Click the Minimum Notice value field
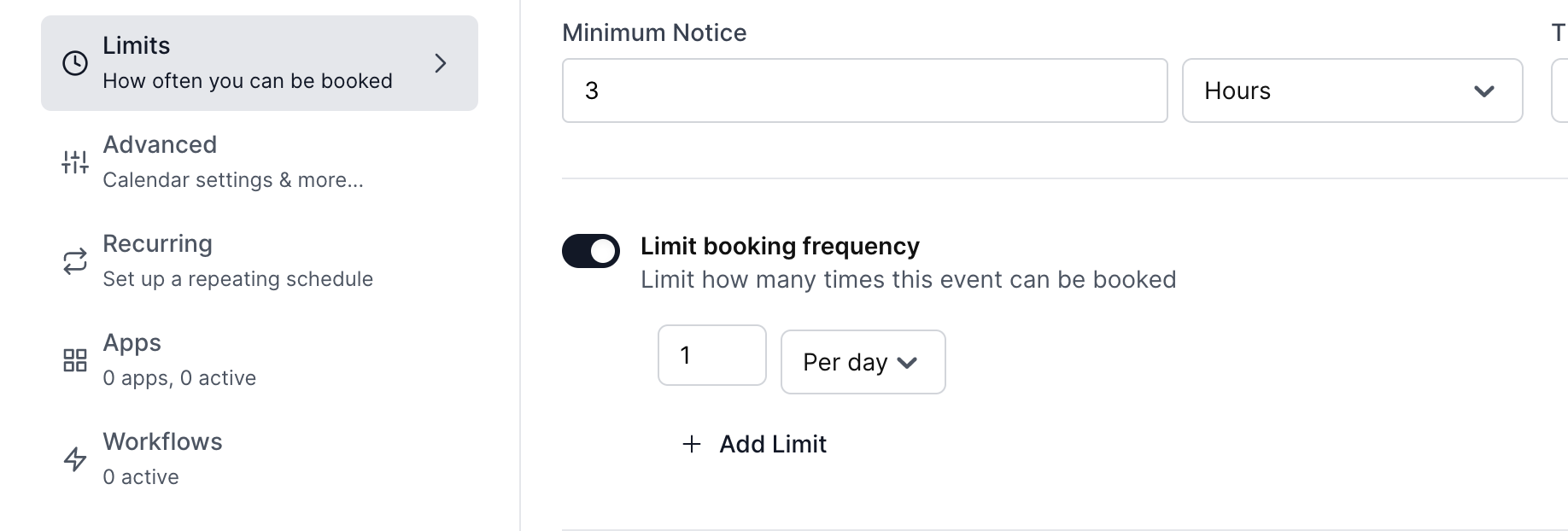Screen dimensions: 1568x531 click(x=863, y=90)
